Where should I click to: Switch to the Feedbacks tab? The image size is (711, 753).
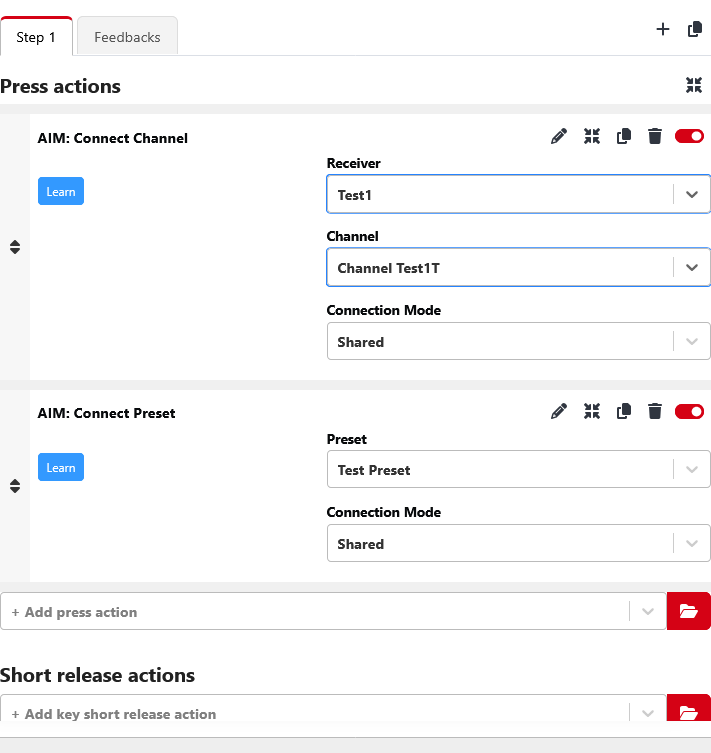click(127, 37)
